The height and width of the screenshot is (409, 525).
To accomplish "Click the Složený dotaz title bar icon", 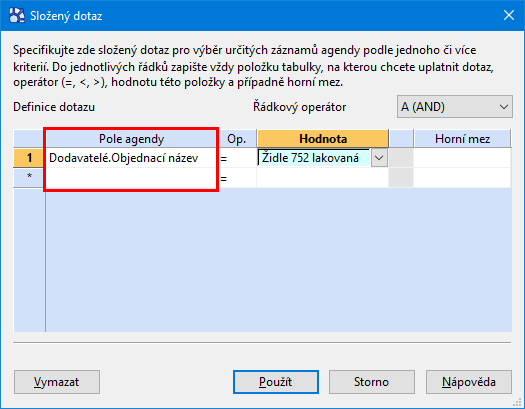I will (17, 15).
